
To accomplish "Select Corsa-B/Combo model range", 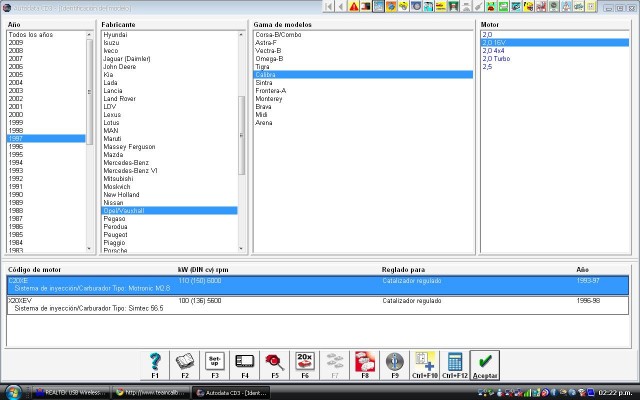I will (363, 35).
